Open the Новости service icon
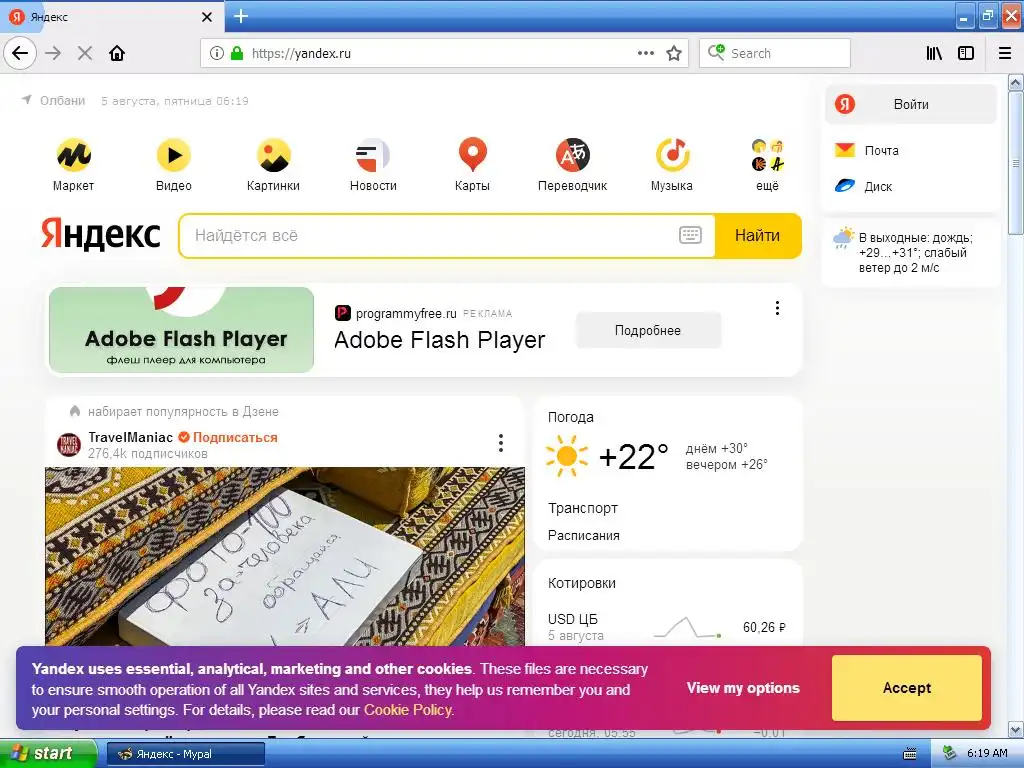The image size is (1024, 768). click(x=373, y=165)
